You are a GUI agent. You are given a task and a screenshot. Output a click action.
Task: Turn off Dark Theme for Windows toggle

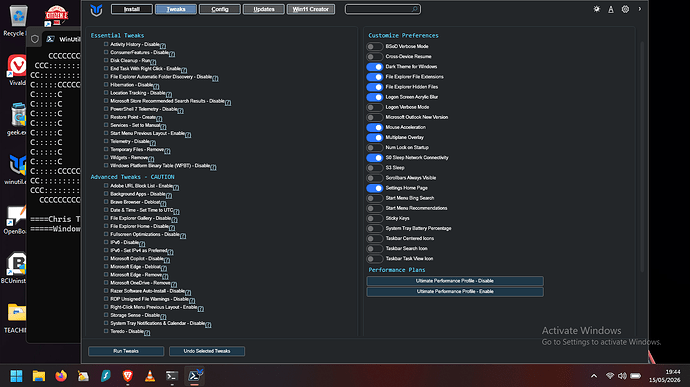[374, 67]
